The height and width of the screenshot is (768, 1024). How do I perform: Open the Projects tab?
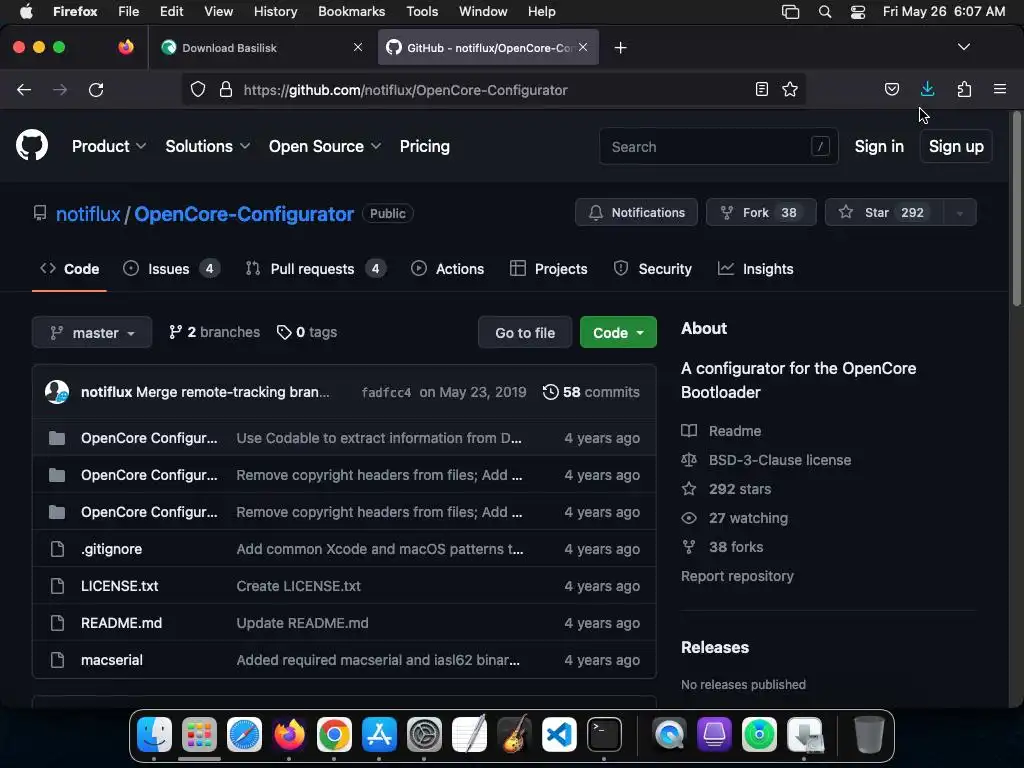(549, 269)
